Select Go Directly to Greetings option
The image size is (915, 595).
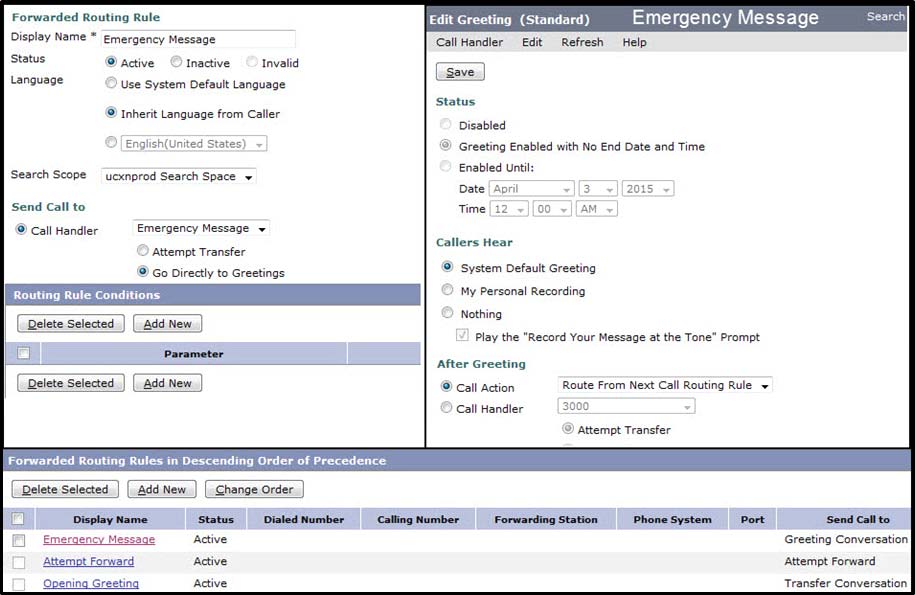click(x=142, y=271)
